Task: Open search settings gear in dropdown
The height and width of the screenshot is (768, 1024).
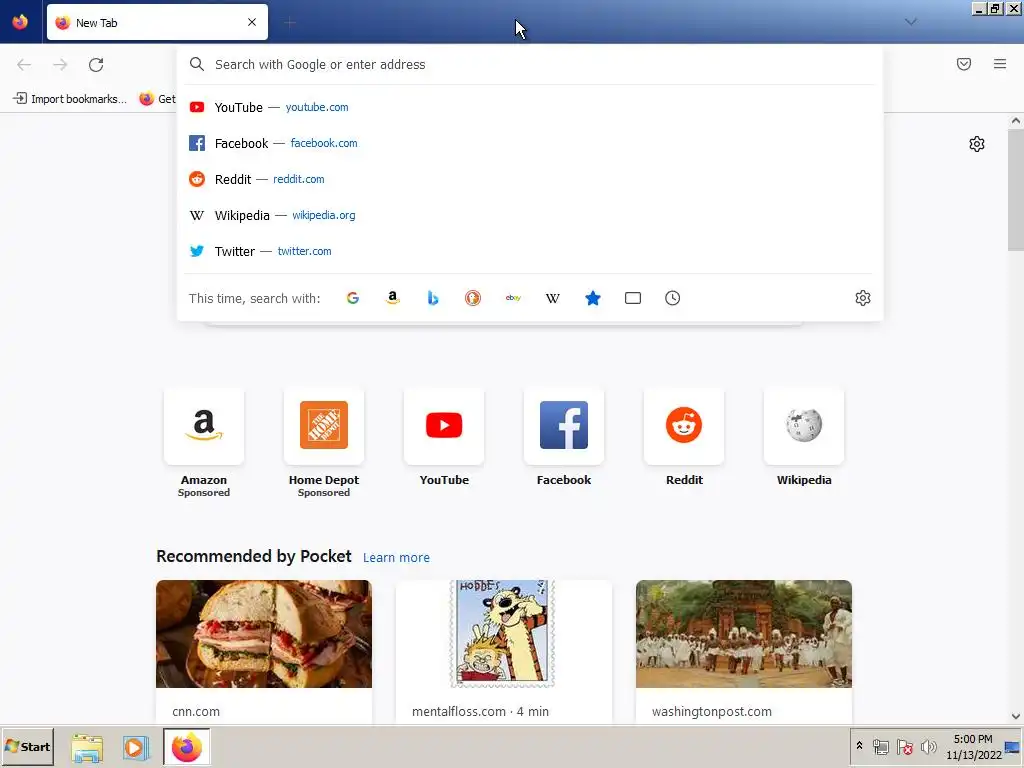Action: pos(863,298)
